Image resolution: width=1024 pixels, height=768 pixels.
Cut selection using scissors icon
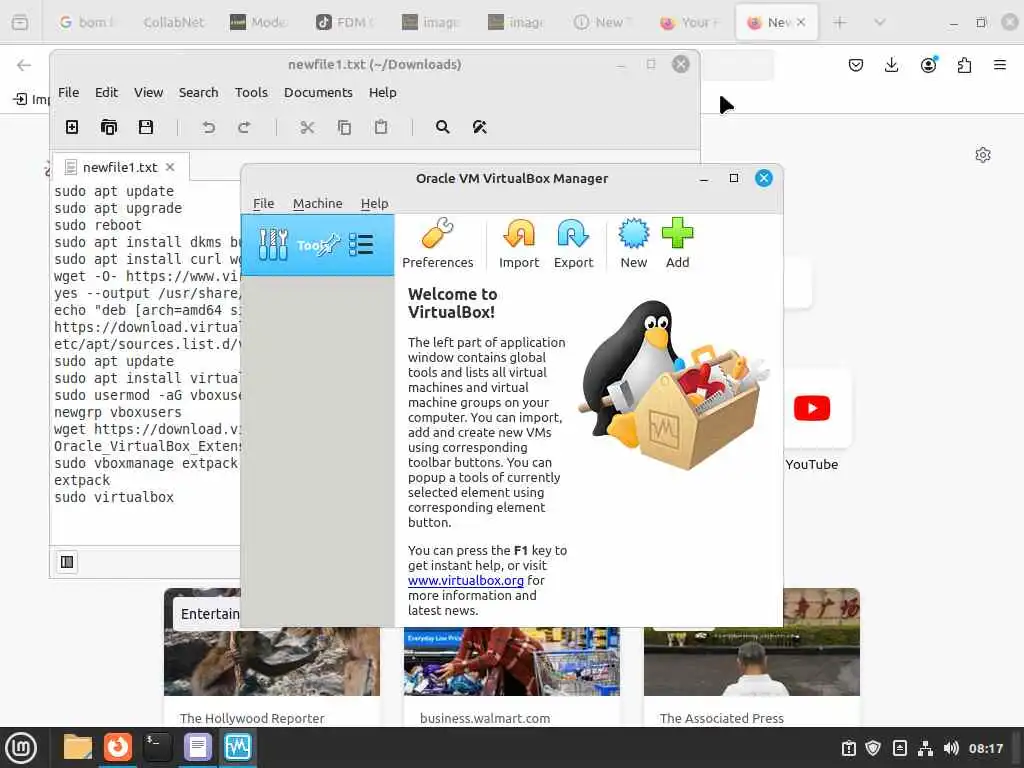(x=307, y=127)
